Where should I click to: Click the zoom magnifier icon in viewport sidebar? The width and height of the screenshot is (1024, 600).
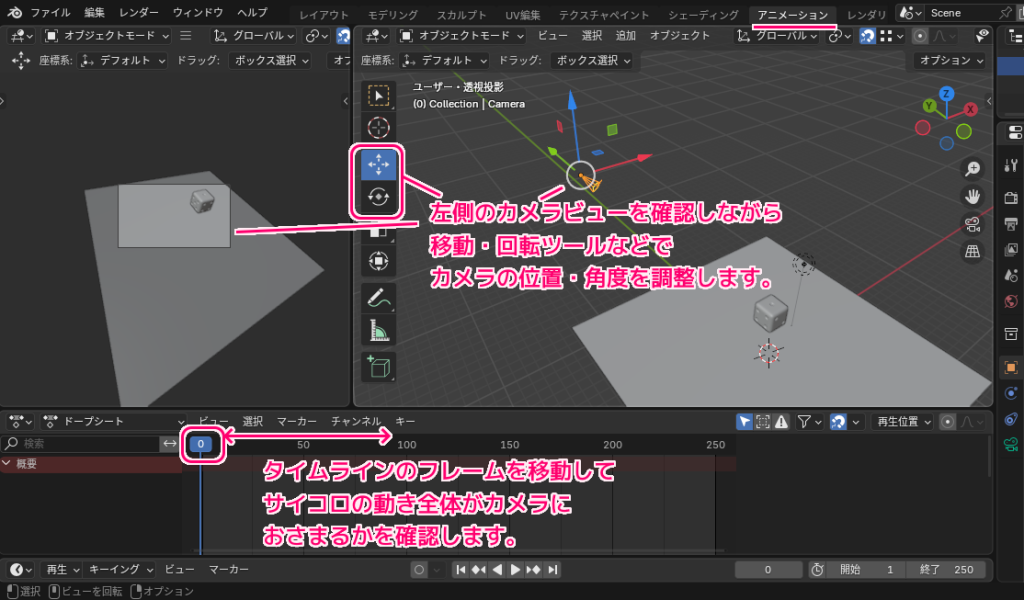tap(972, 167)
